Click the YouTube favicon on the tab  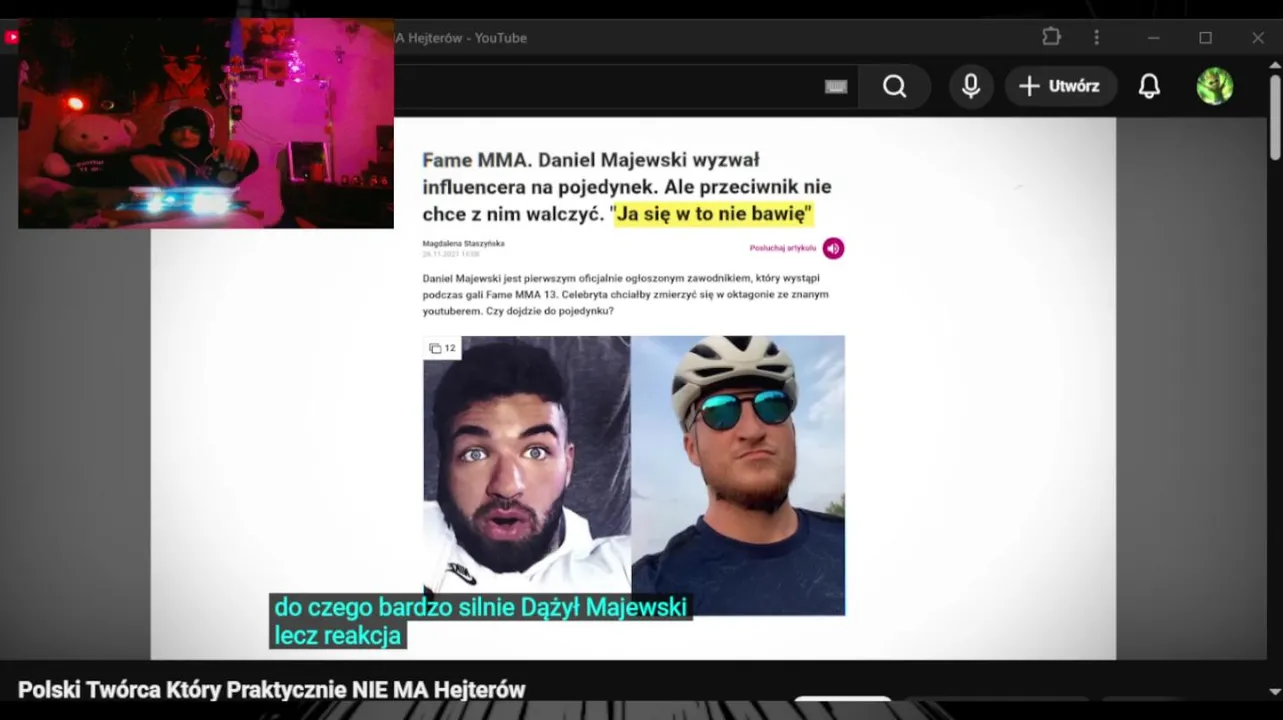11,37
